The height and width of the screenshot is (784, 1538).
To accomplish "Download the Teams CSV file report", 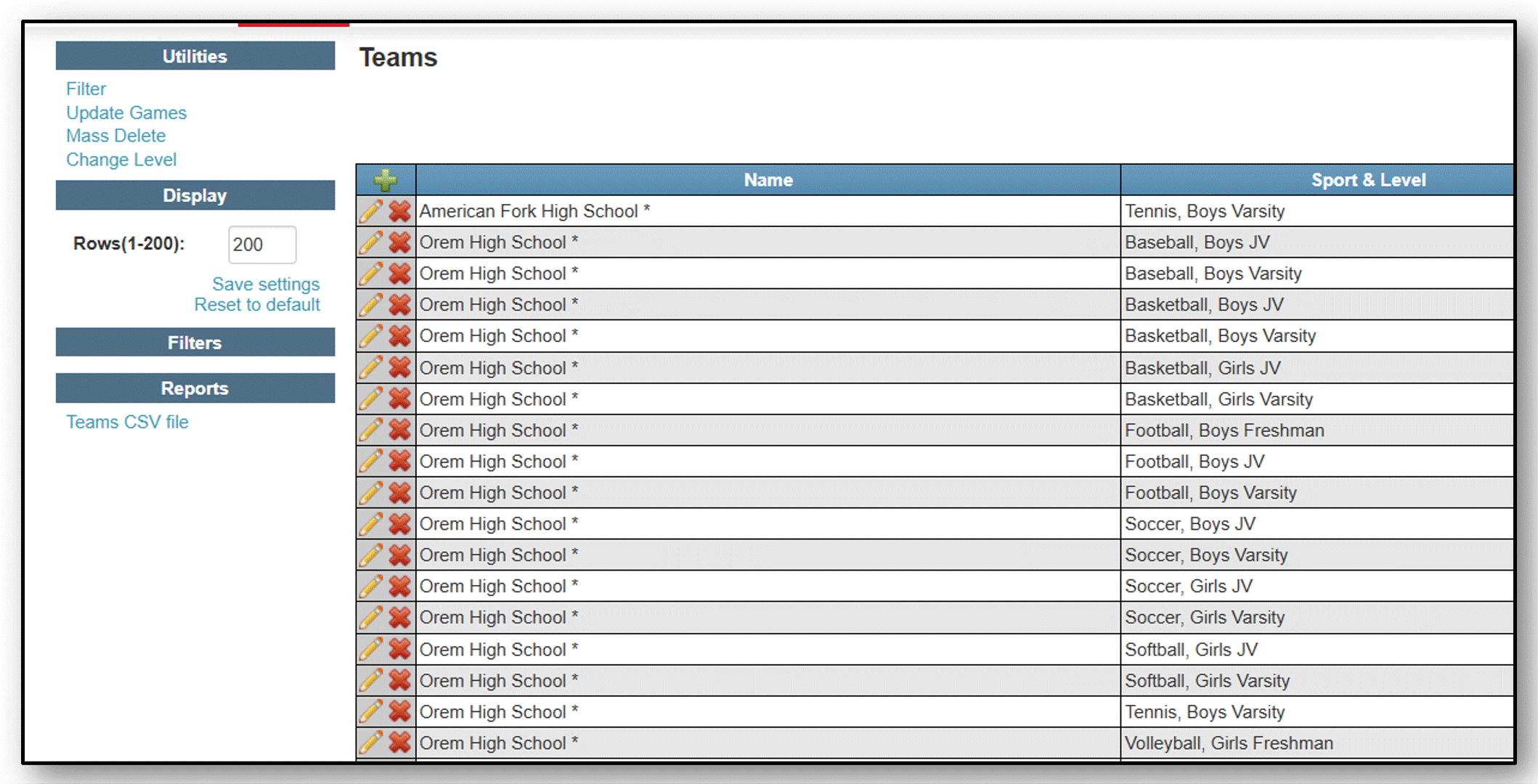I will (127, 422).
